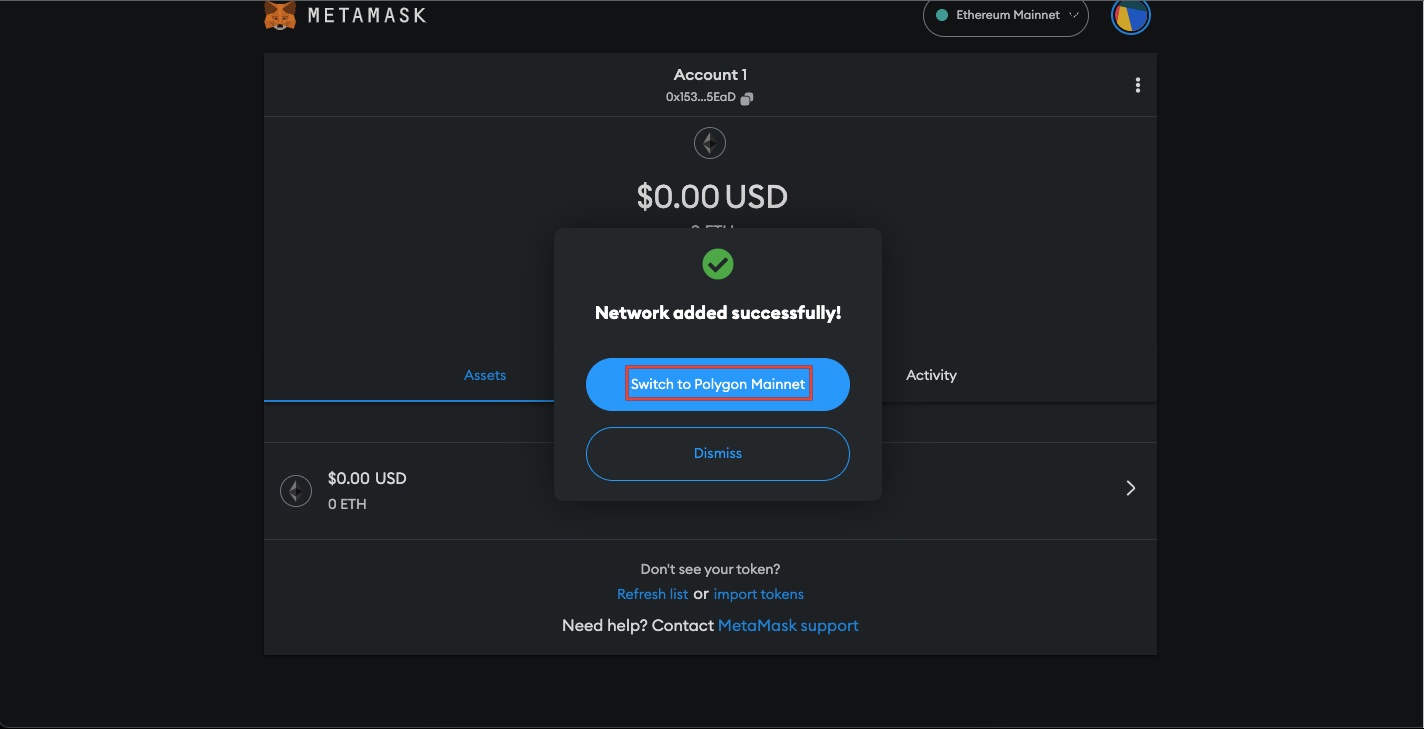Switch to the Activity tab
The image size is (1424, 729).
click(931, 375)
